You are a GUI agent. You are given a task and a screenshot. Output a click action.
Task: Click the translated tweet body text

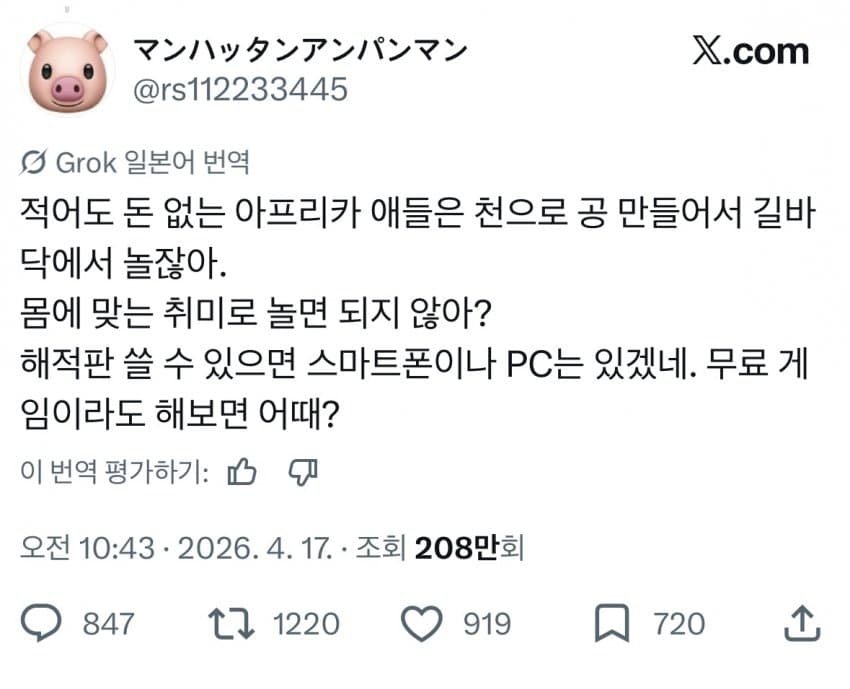[417, 313]
